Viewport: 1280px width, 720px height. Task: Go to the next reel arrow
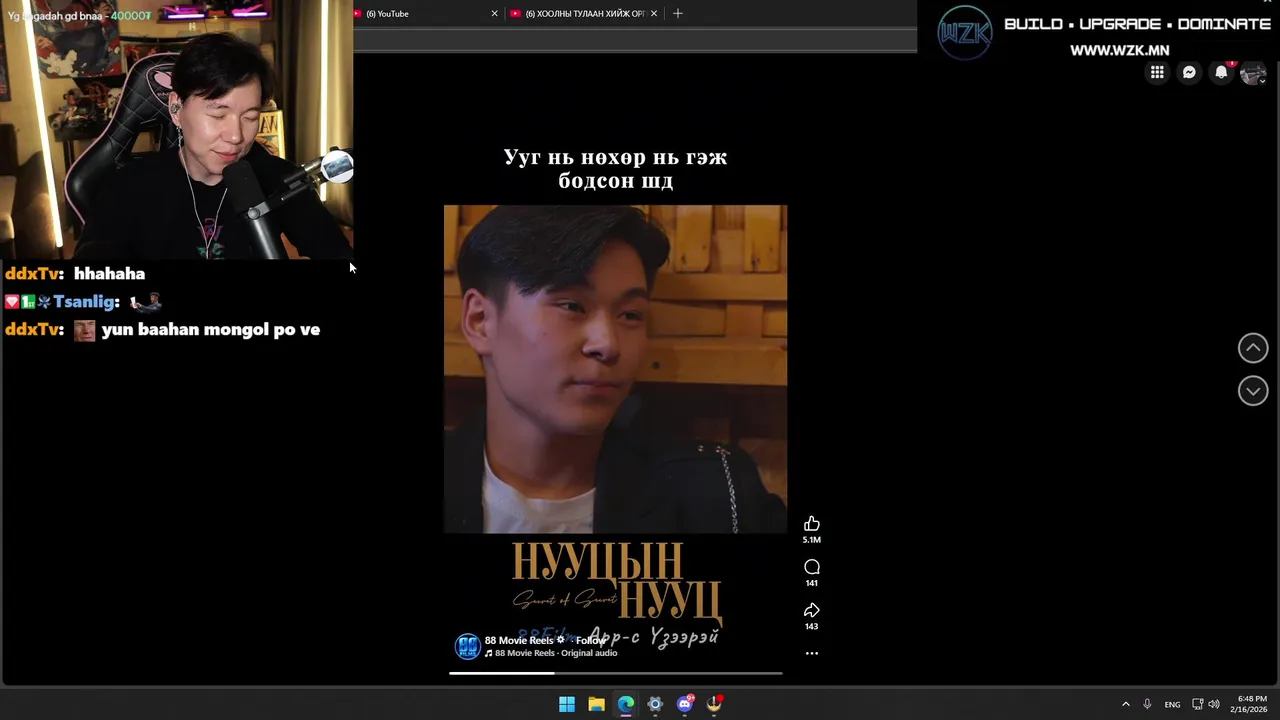(x=1253, y=391)
